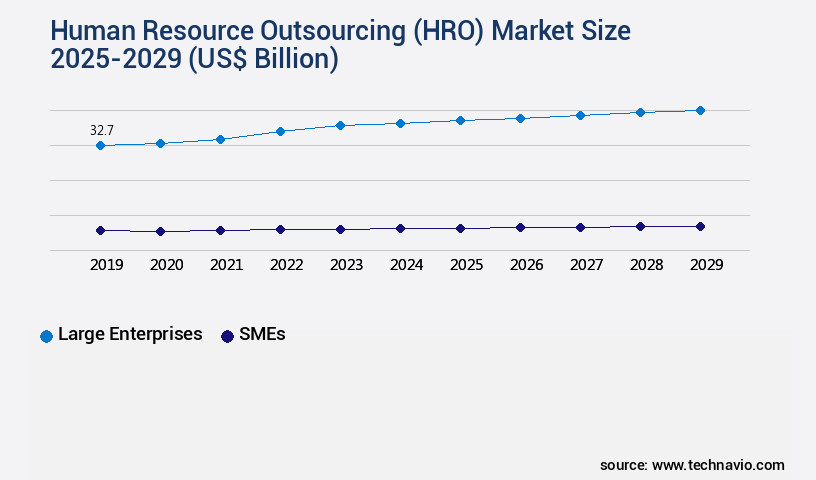The image size is (816, 480).
Task: Click the 2020 x-axis year label
Action: point(166,265)
